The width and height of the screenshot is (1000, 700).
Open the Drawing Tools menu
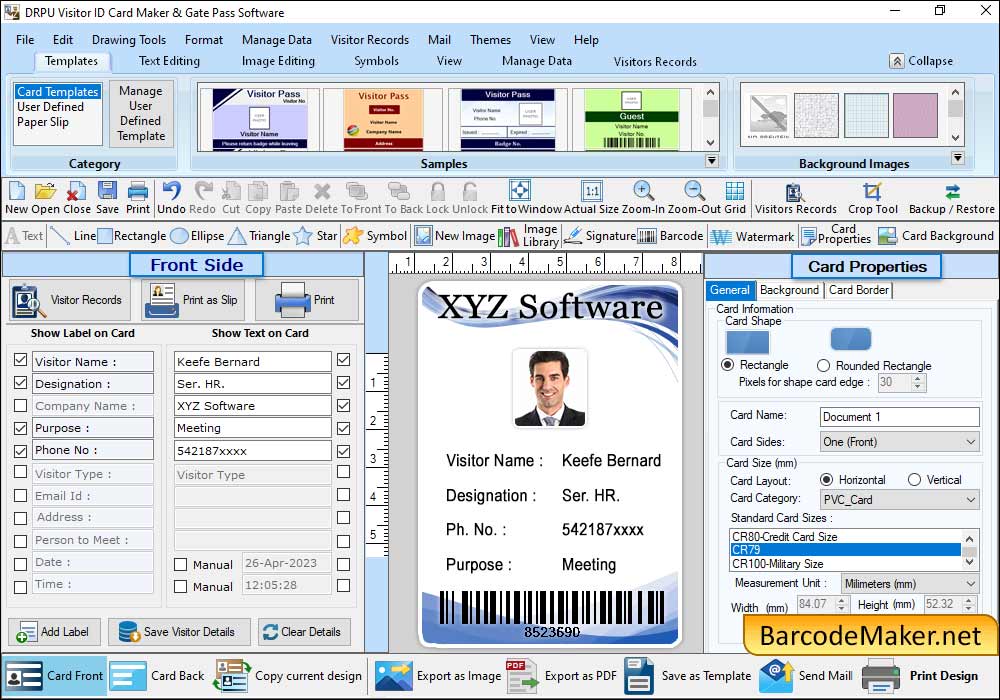[x=129, y=40]
